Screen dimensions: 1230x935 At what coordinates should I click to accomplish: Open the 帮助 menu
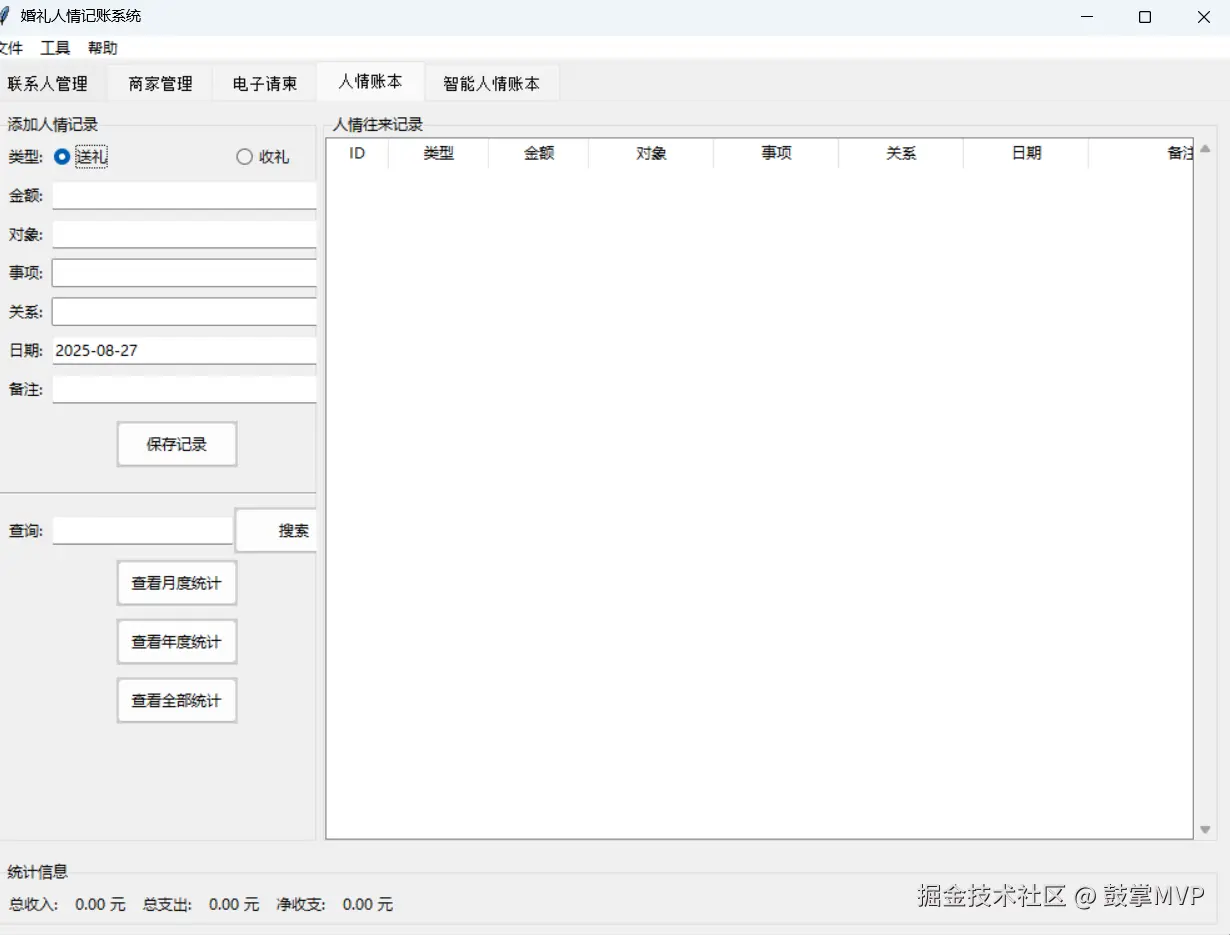102,48
